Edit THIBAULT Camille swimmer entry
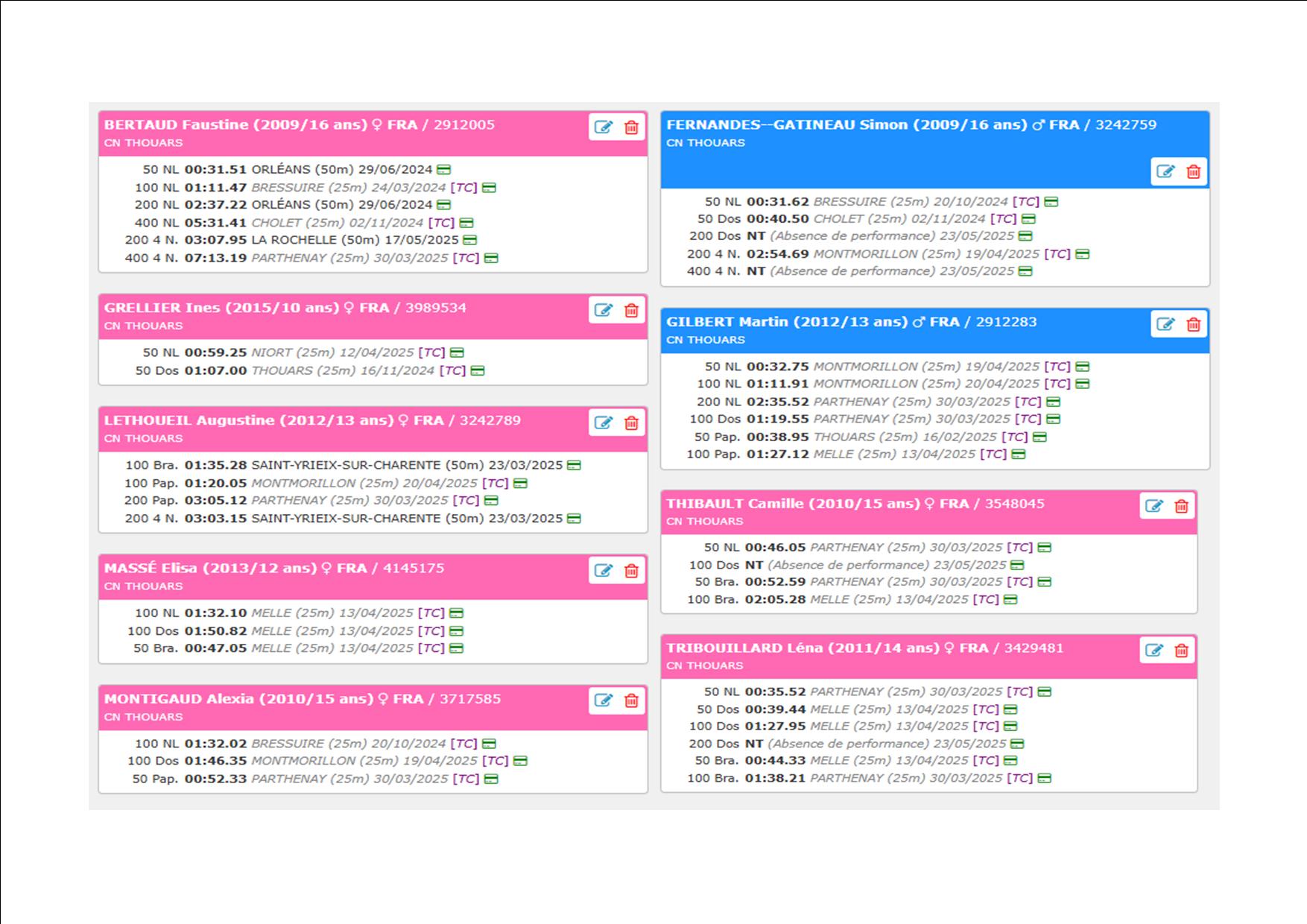This screenshot has width=1307, height=924. pyautogui.click(x=1153, y=506)
